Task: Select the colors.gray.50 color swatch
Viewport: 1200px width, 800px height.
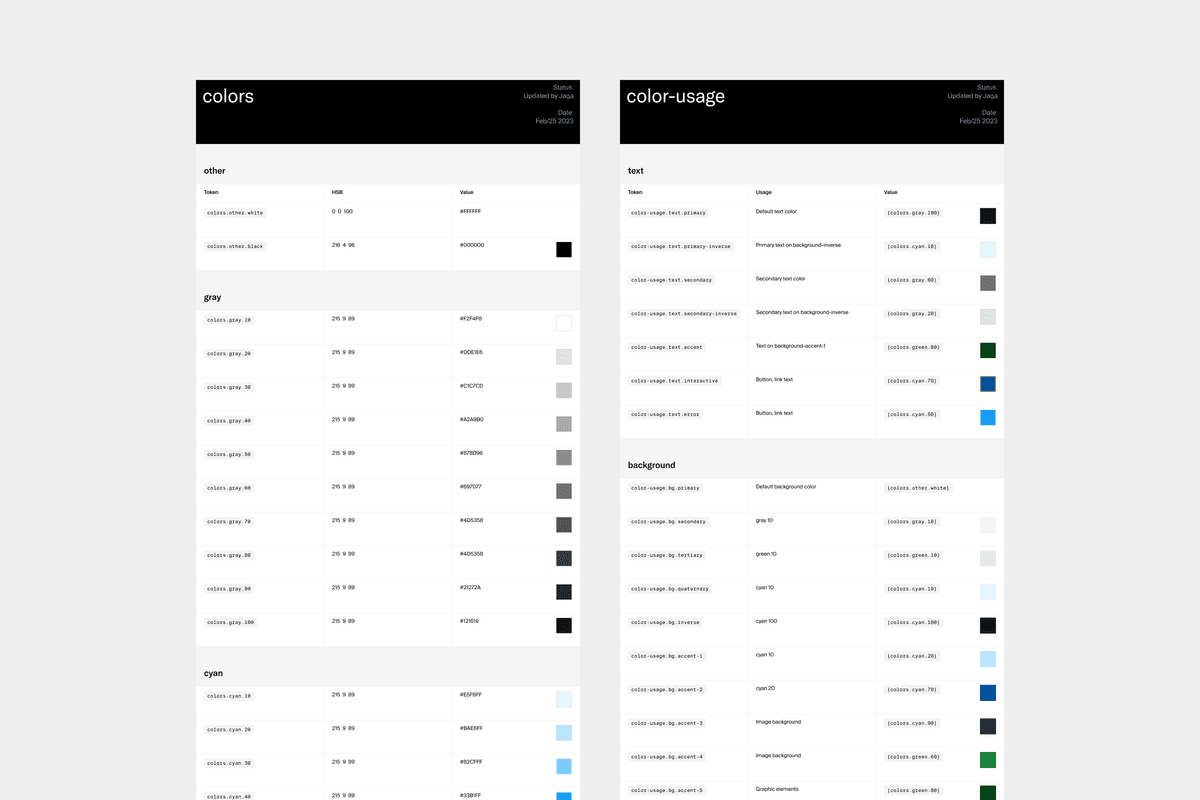Action: coord(564,457)
